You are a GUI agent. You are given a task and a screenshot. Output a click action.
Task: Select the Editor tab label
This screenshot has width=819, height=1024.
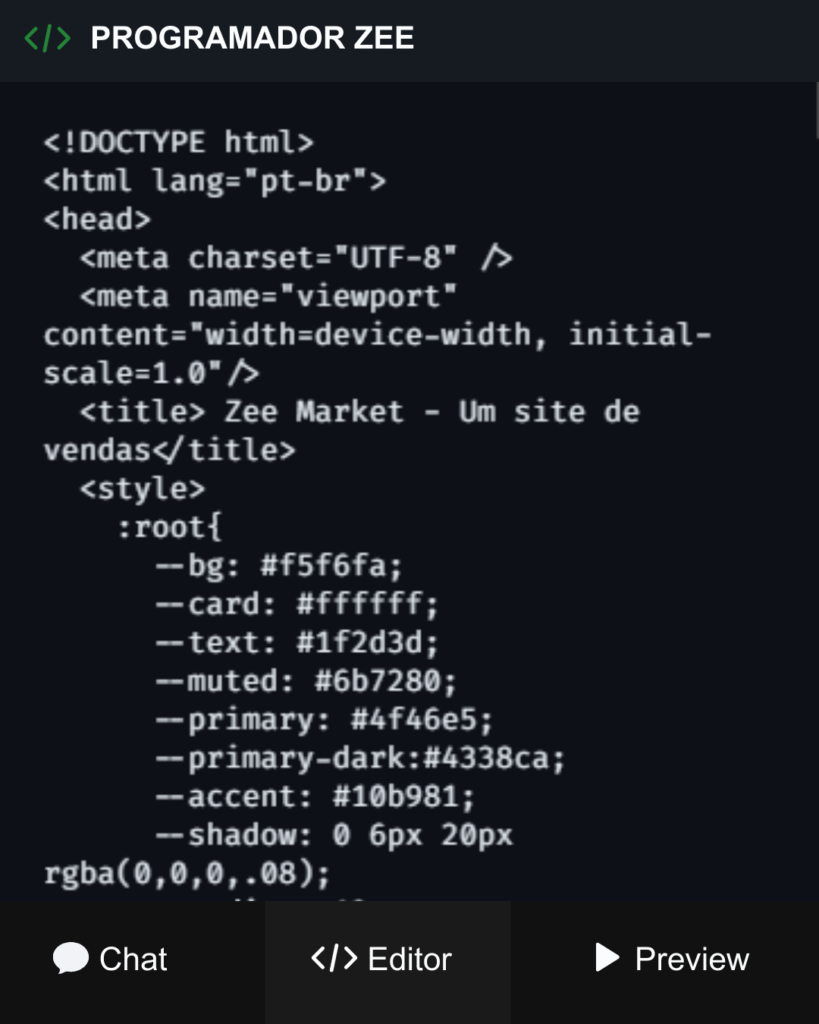click(410, 959)
